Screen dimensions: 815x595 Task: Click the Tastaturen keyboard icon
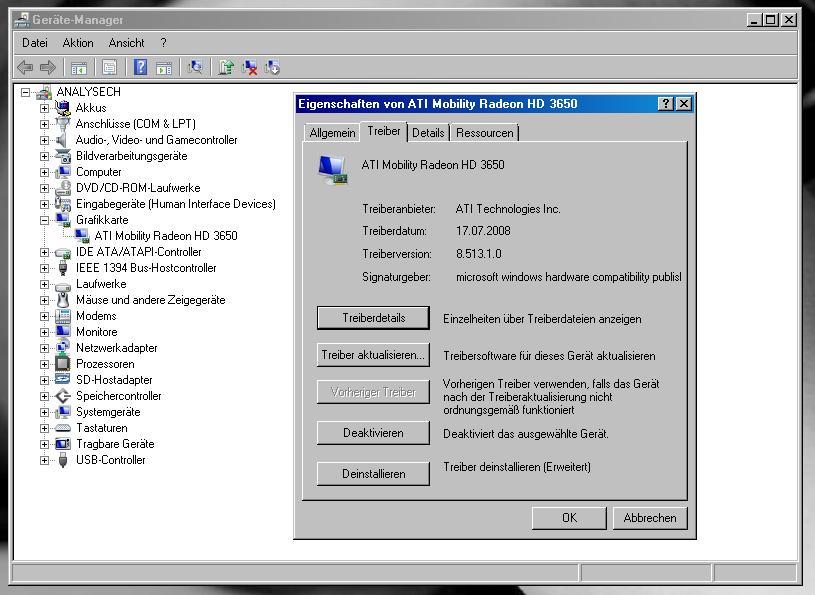(x=62, y=428)
